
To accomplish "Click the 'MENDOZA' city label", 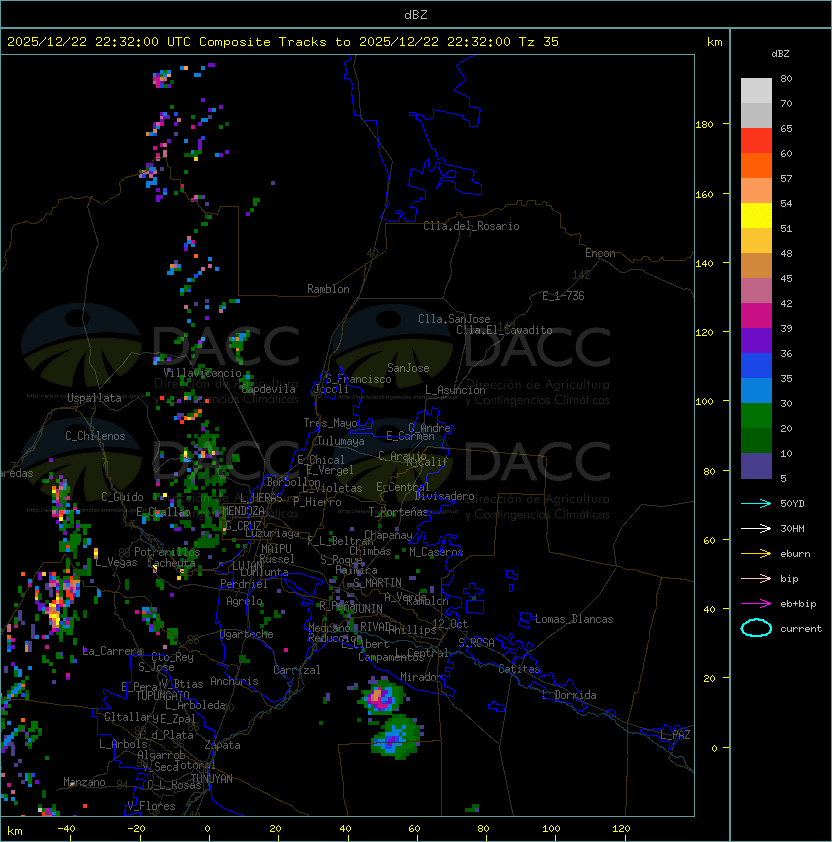I will (243, 511).
